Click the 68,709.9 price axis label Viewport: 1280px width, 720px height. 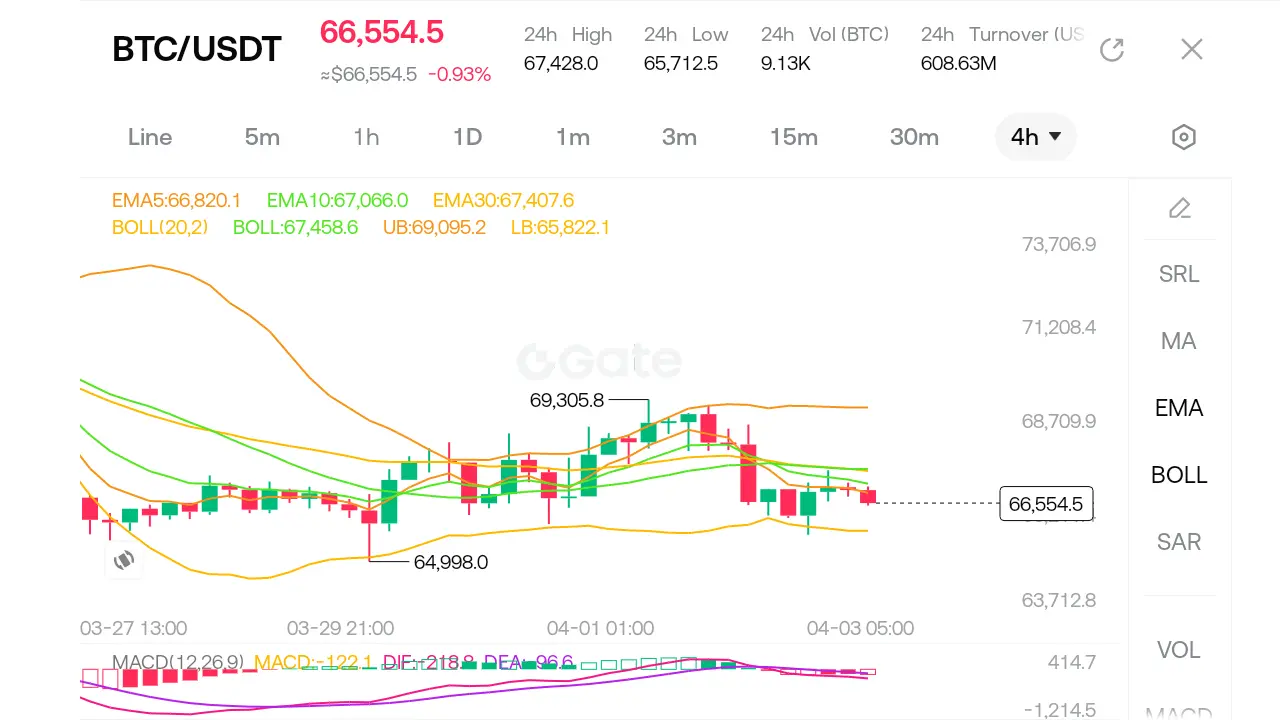(x=1059, y=421)
